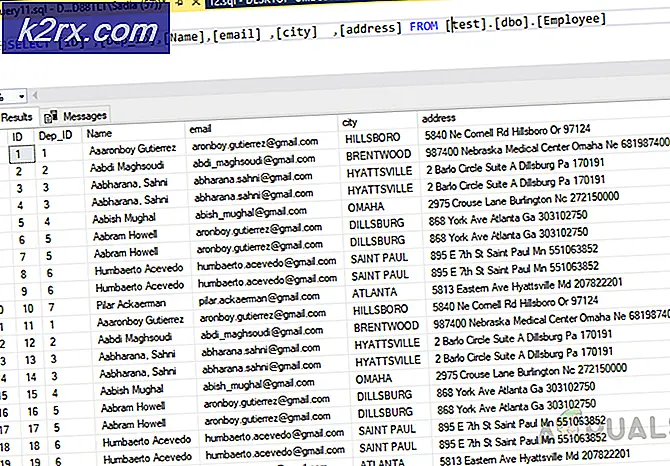Select abdi_maghsoudi@gmail.com in row ID 2
Screen dimensions: 670x466
coord(254,161)
